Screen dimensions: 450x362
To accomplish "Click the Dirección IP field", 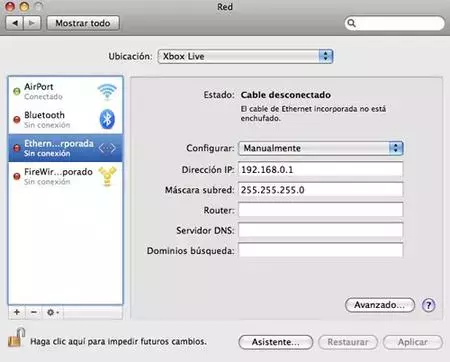I will [321, 170].
